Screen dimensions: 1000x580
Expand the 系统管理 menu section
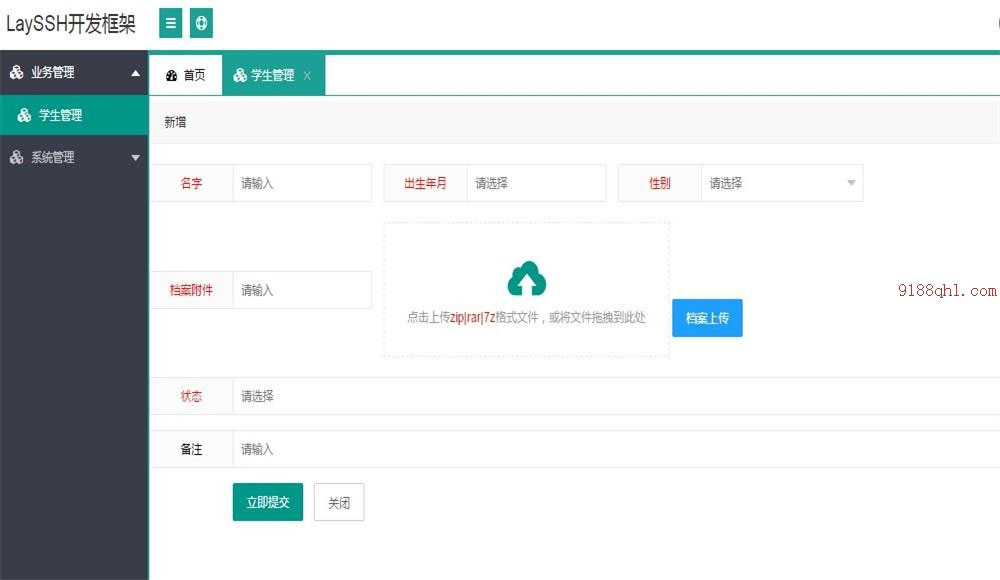click(x=136, y=157)
